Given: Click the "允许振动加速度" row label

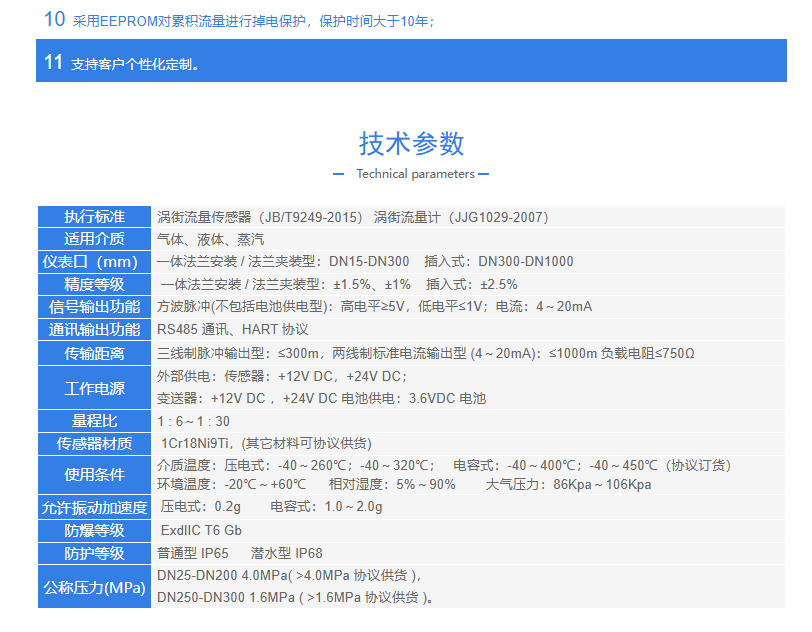Looking at the screenshot, I should coord(95,507).
